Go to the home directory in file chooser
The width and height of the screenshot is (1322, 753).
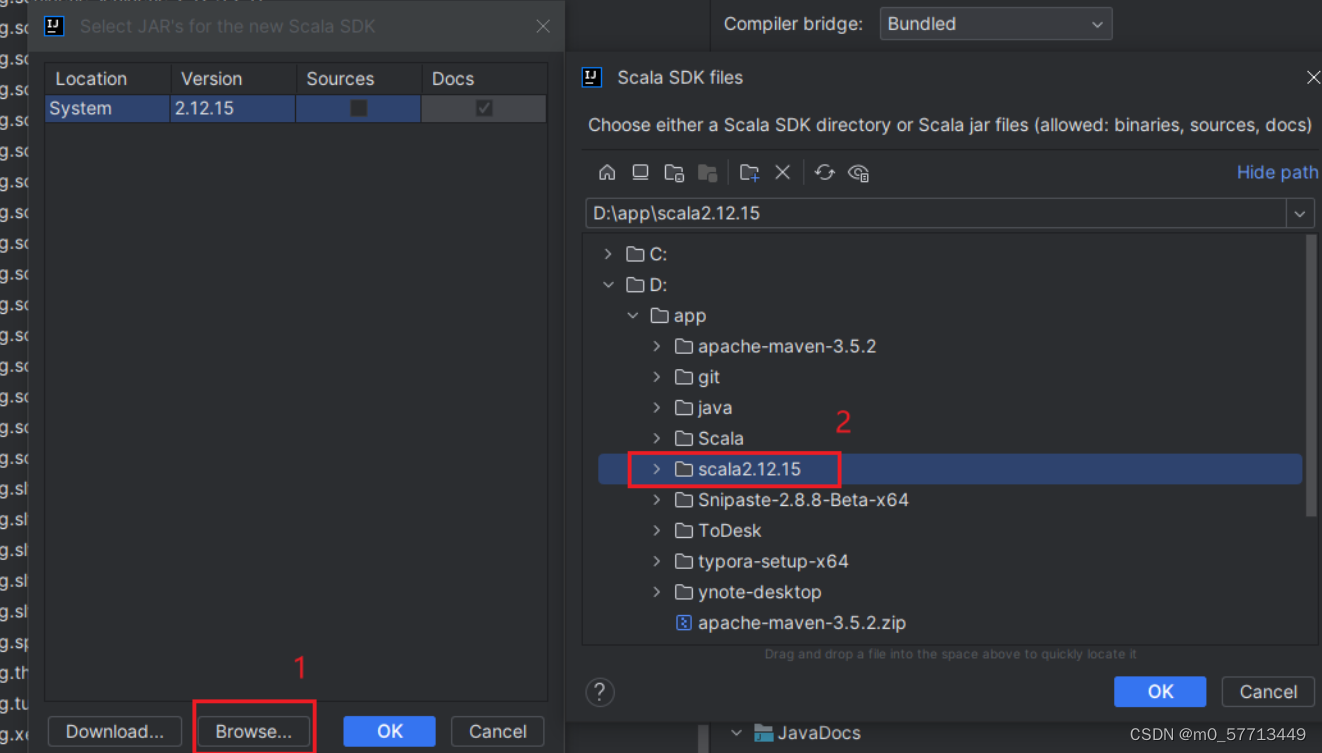607,172
